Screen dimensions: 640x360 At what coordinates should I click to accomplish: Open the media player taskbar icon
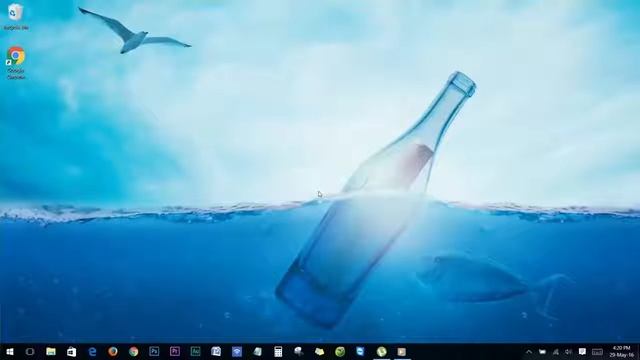coord(402,351)
